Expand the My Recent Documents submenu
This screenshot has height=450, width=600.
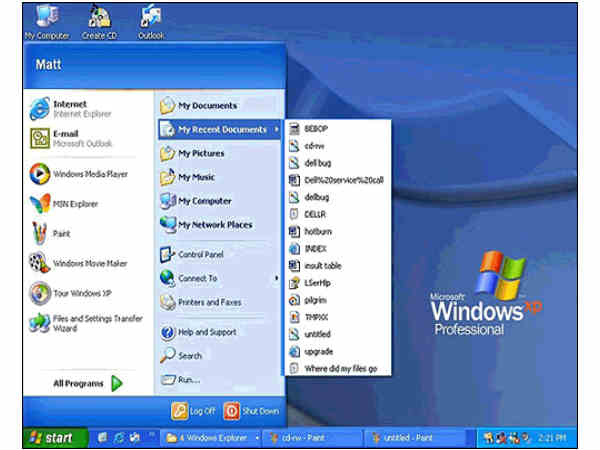pos(220,129)
